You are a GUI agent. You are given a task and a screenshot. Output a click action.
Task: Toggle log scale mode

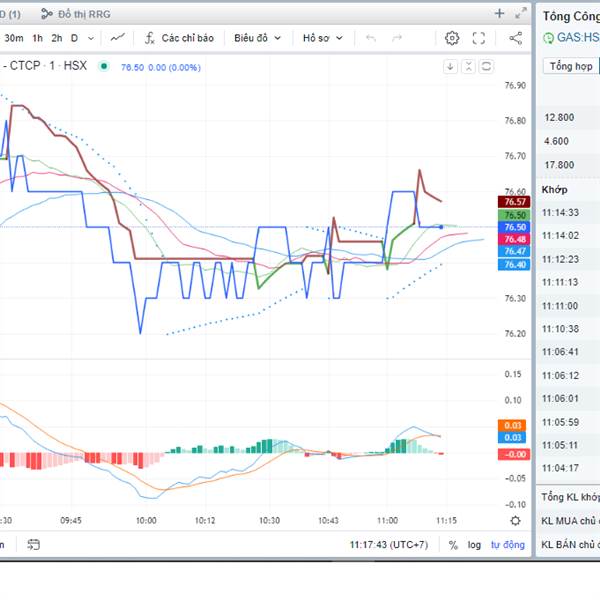[474, 545]
